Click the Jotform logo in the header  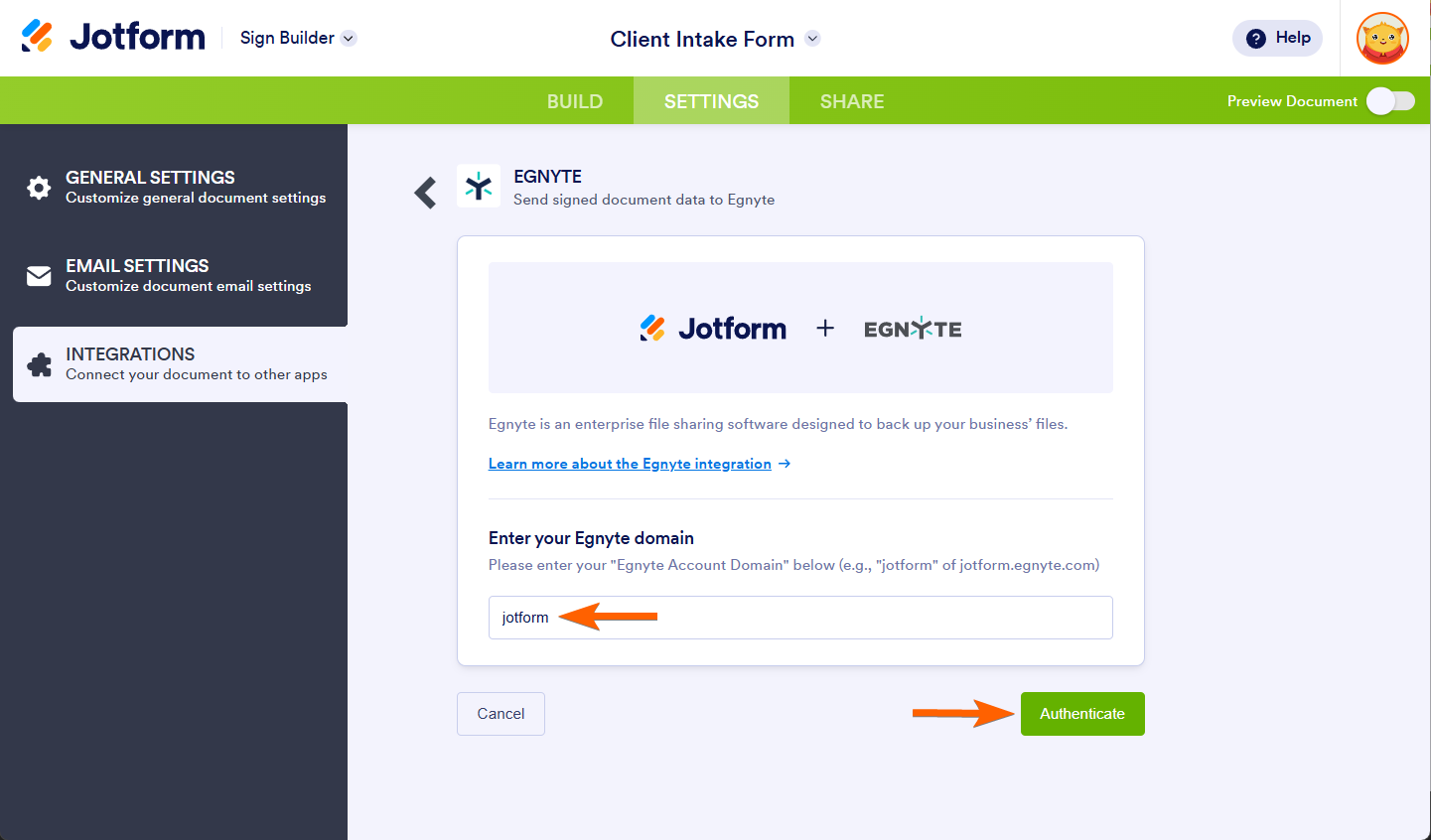113,38
